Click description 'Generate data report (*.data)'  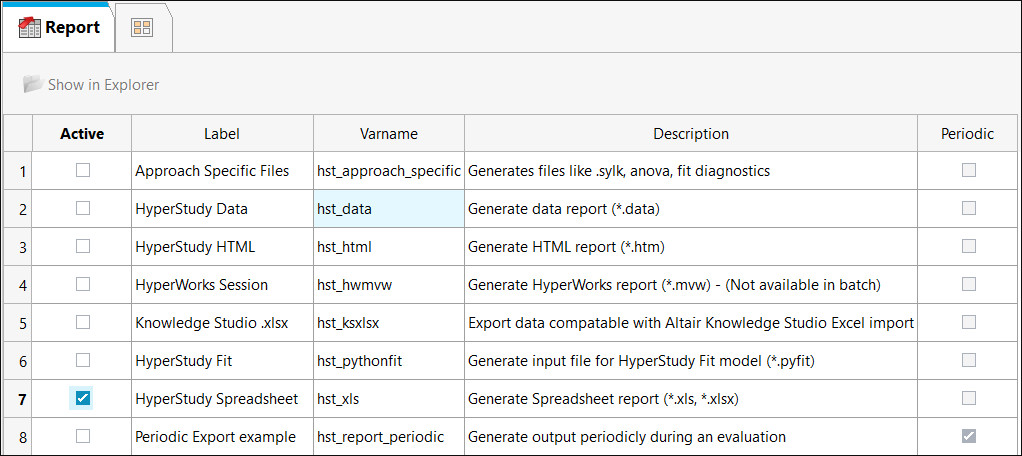[x=691, y=209]
